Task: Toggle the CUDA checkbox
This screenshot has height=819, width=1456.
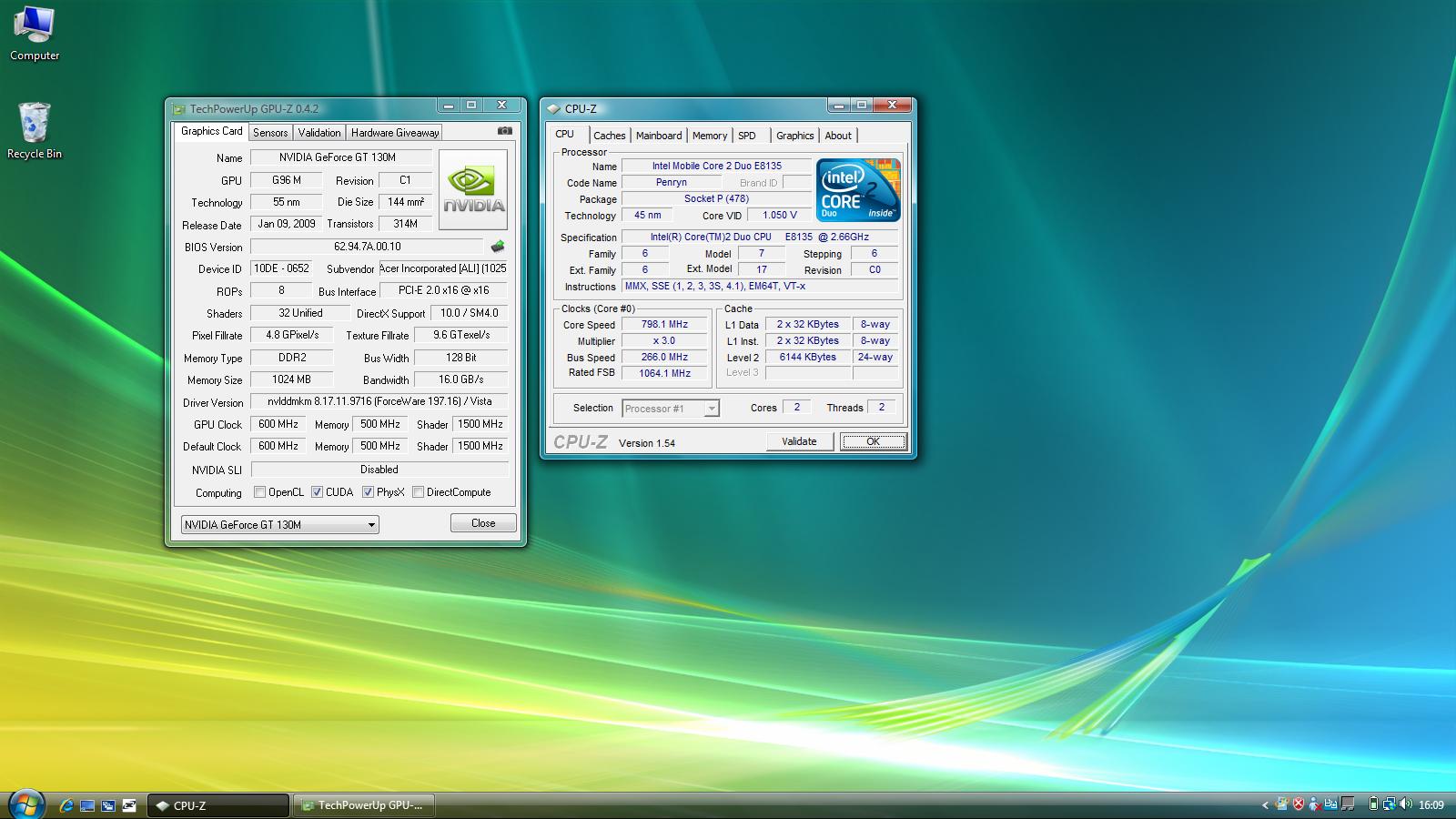Action: 317,492
